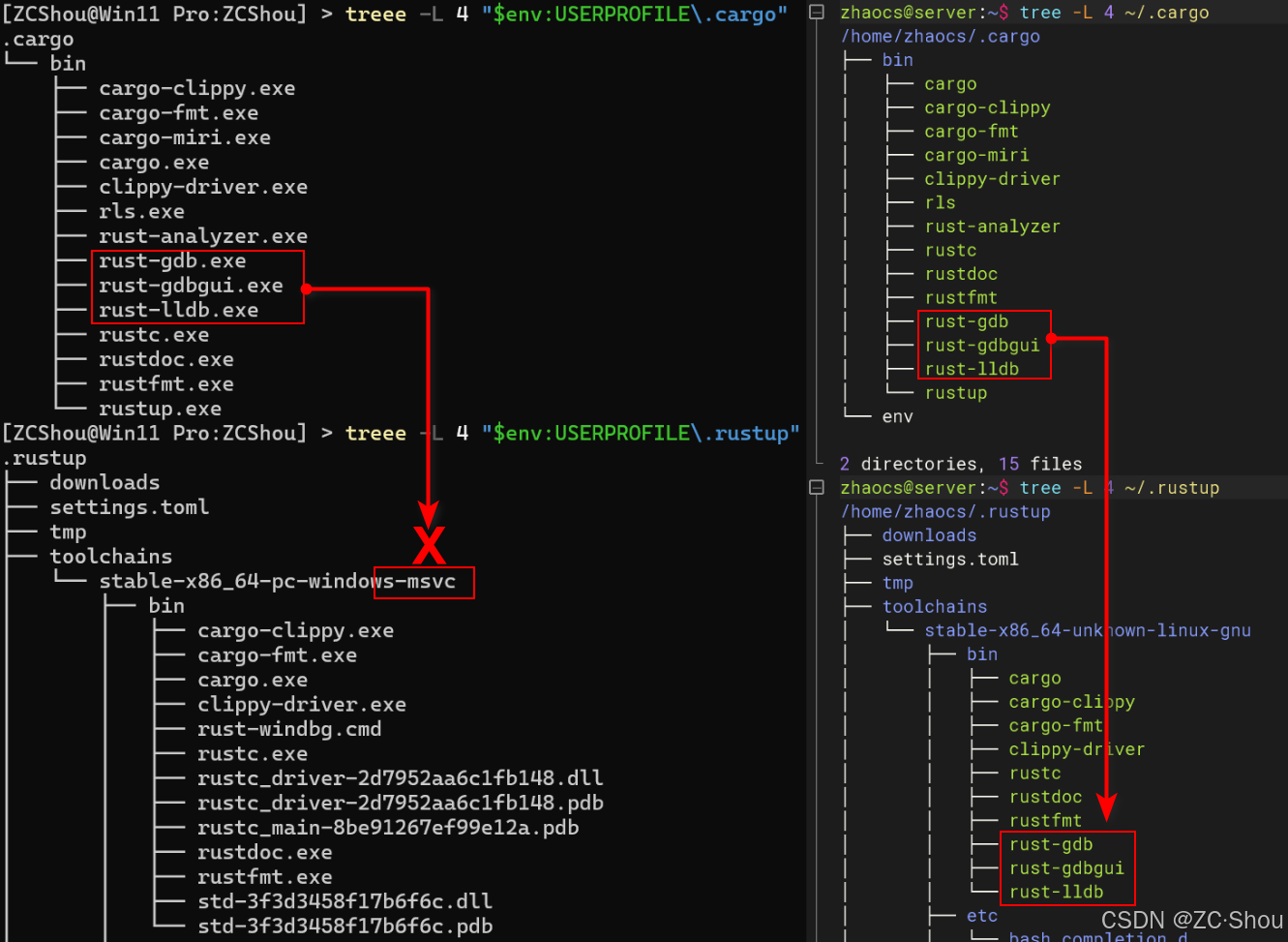Image resolution: width=1288 pixels, height=942 pixels.
Task: Select rust-analyzer.exe in the Windows bin list
Action: 201,235
